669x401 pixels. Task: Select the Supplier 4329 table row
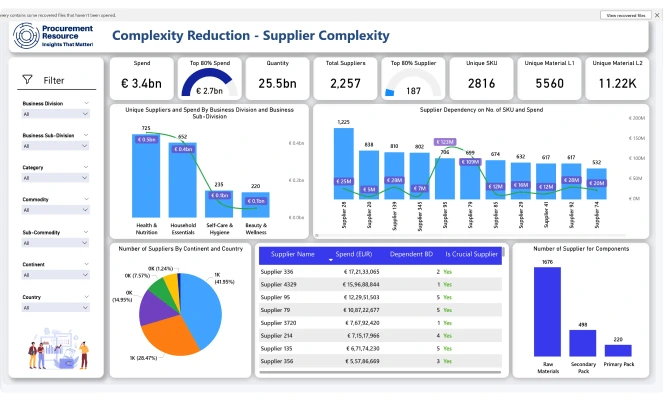(350, 285)
